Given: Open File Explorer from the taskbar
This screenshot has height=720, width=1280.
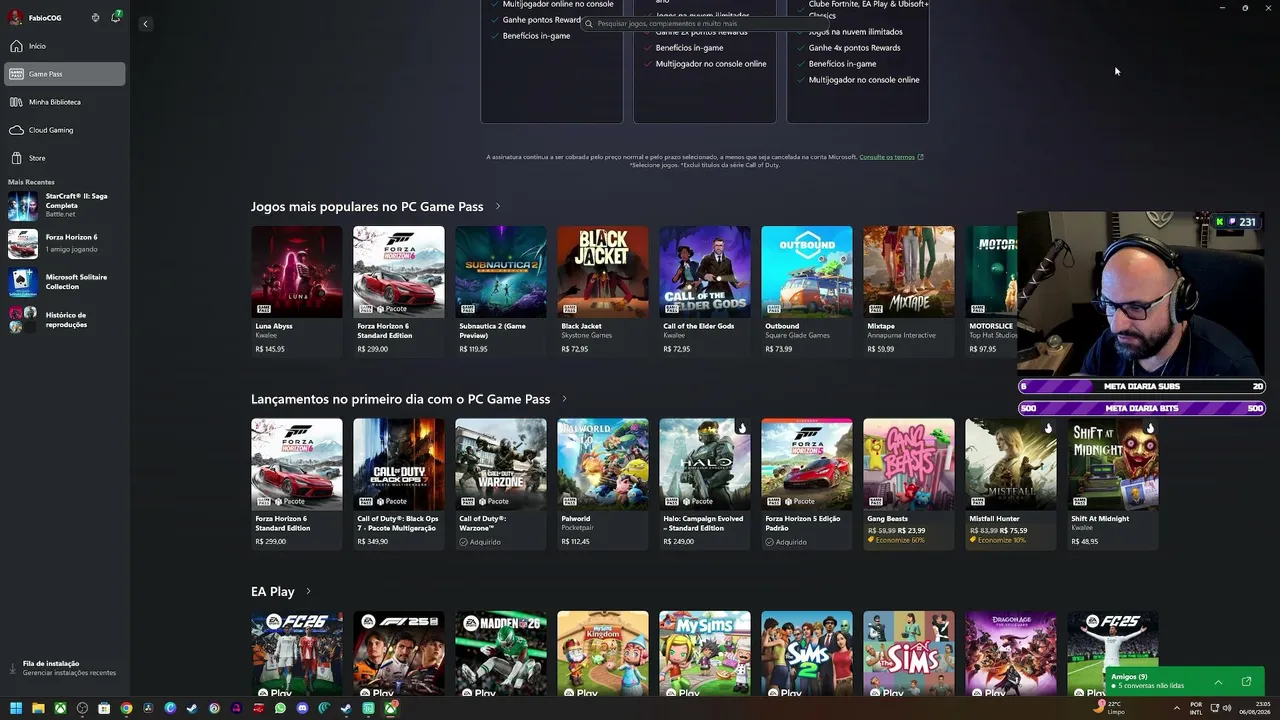Looking at the screenshot, I should coord(38,708).
